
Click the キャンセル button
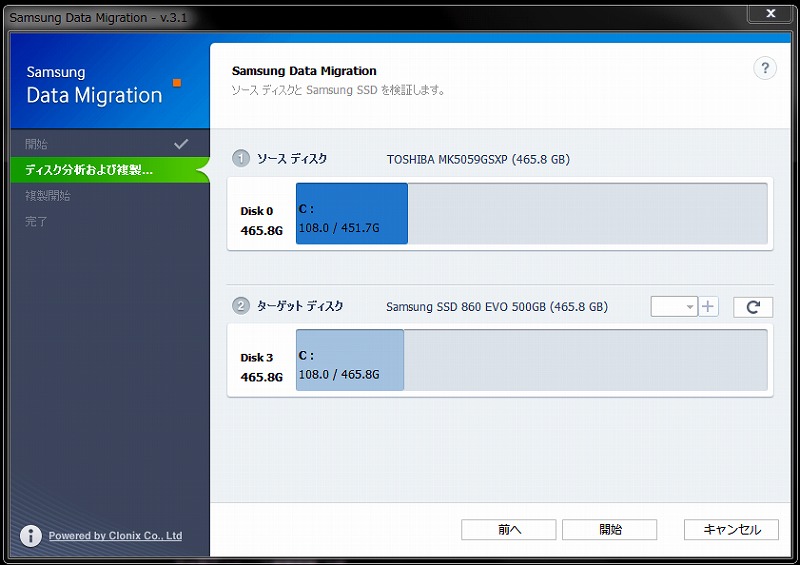tap(731, 530)
